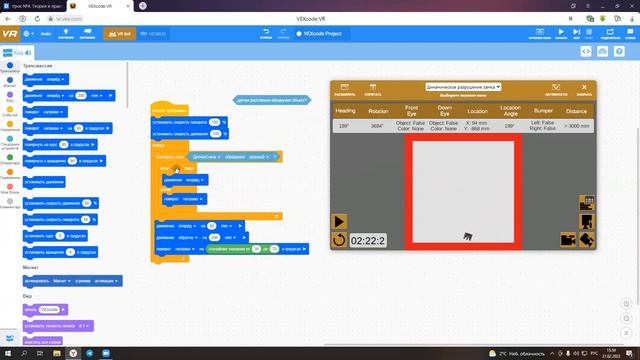
Task: Open the pen width 0.1 dropdown in the purple block
Action: (83, 326)
